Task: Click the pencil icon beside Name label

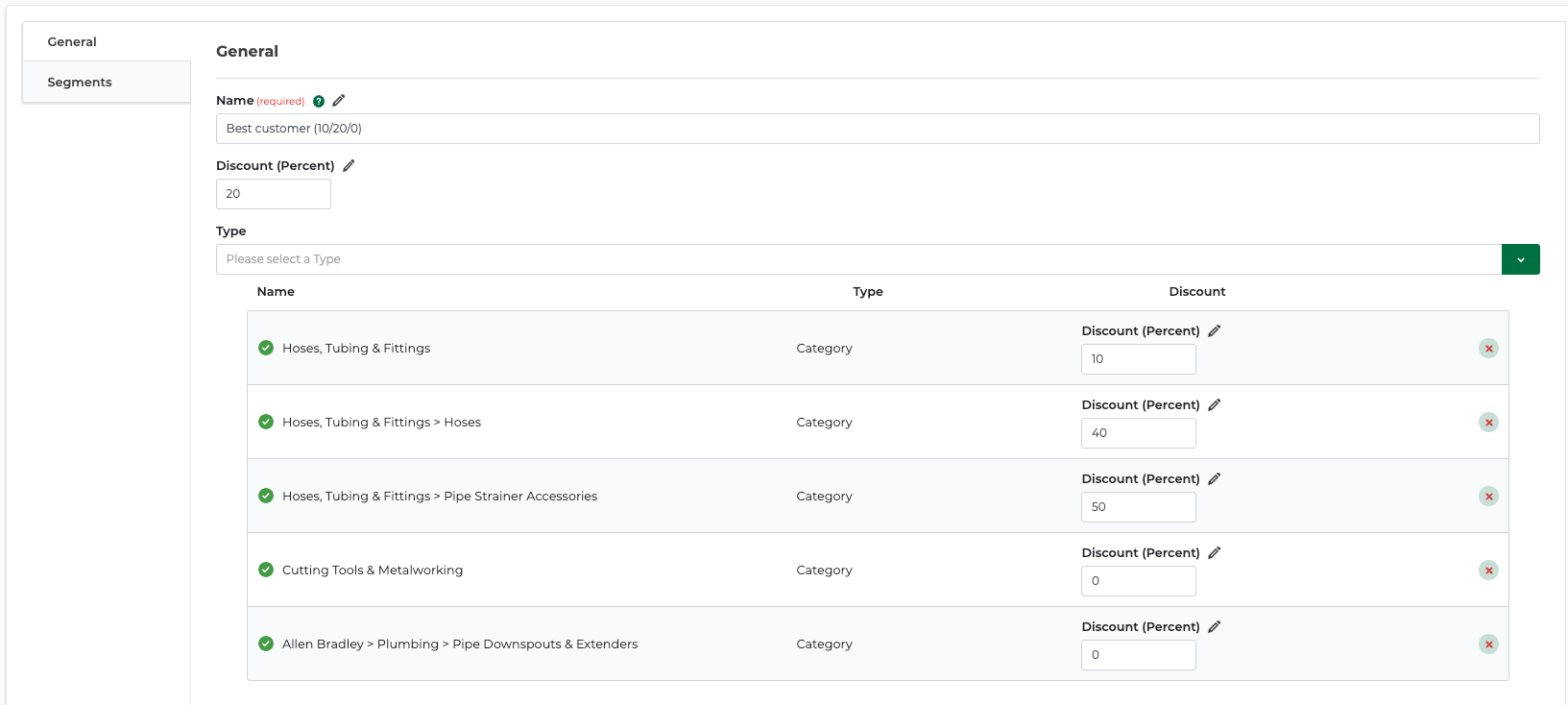Action: coord(339,100)
